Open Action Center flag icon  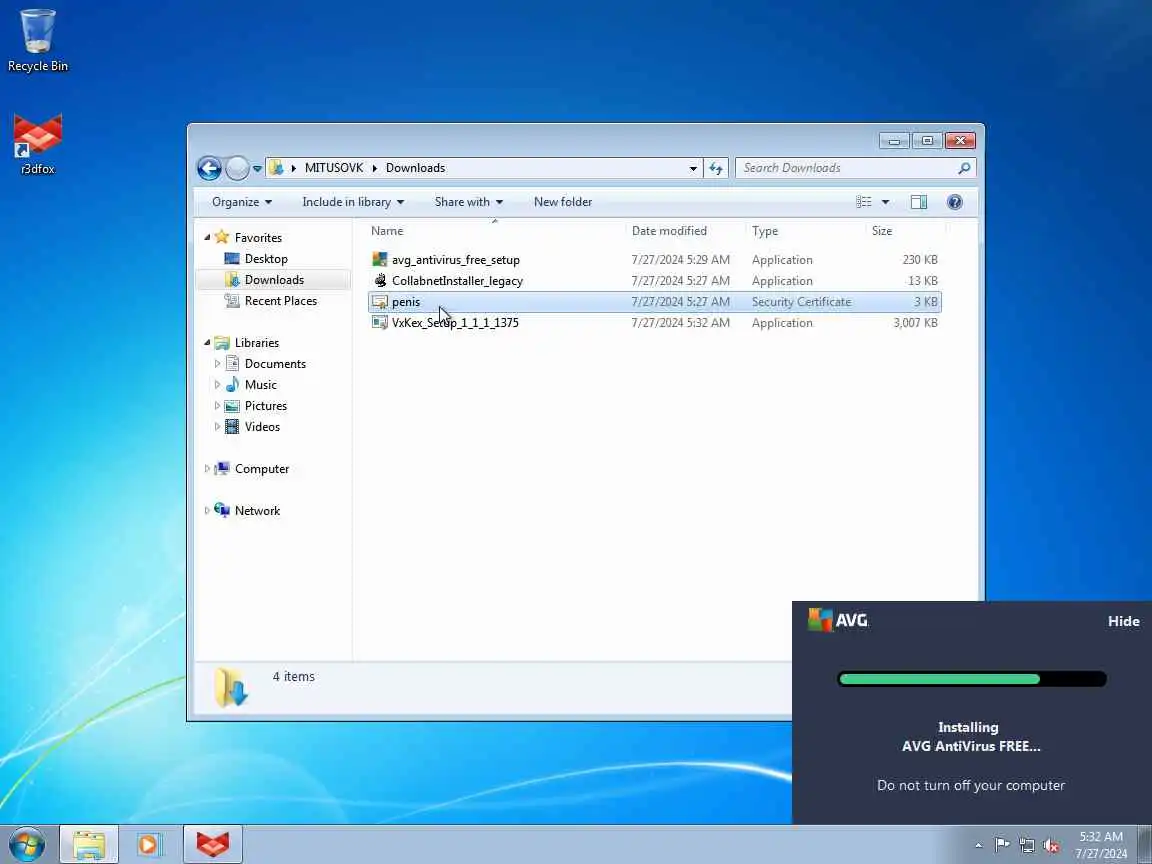[x=1001, y=846]
